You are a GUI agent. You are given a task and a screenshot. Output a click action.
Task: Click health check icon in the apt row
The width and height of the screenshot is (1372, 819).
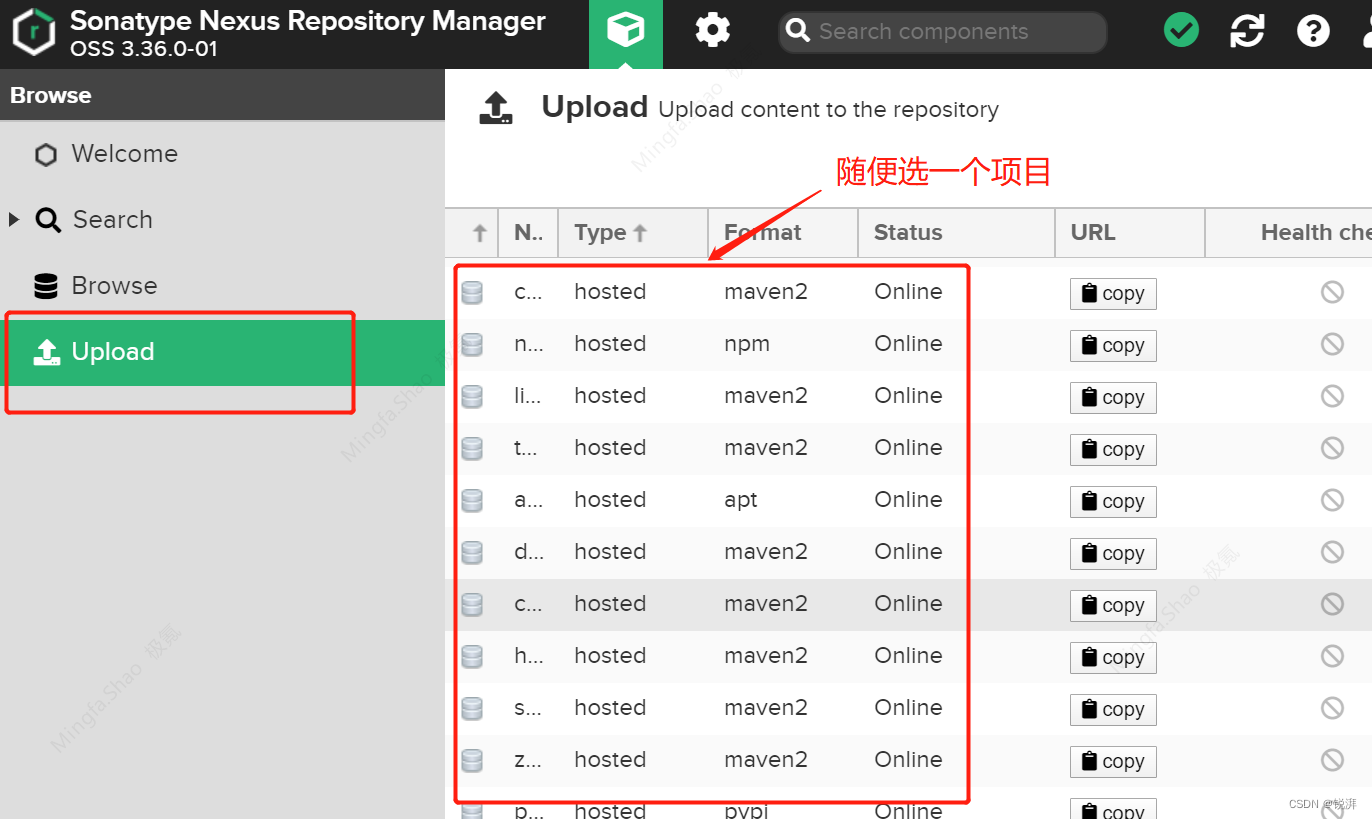(1332, 500)
